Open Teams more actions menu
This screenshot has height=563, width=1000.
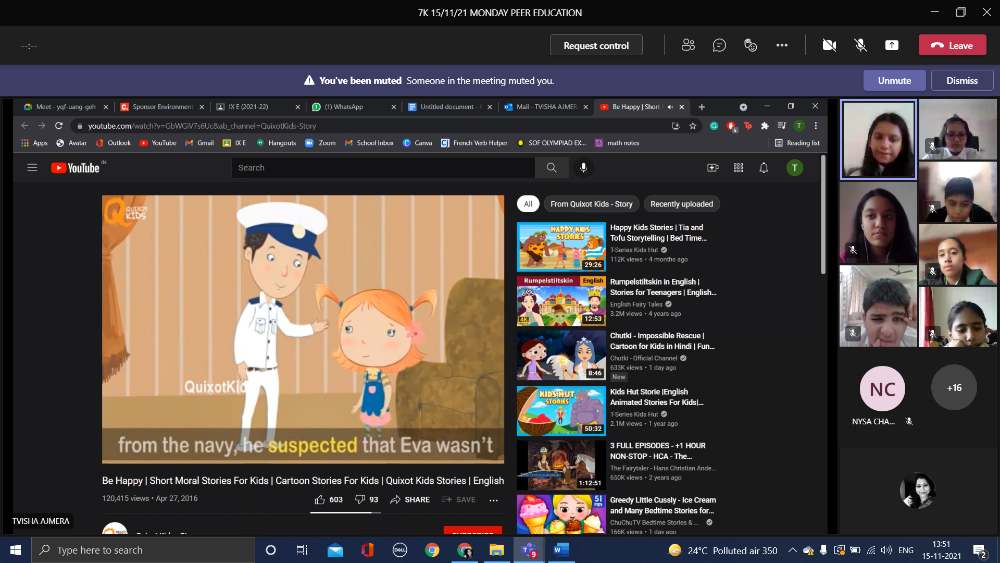tap(782, 45)
